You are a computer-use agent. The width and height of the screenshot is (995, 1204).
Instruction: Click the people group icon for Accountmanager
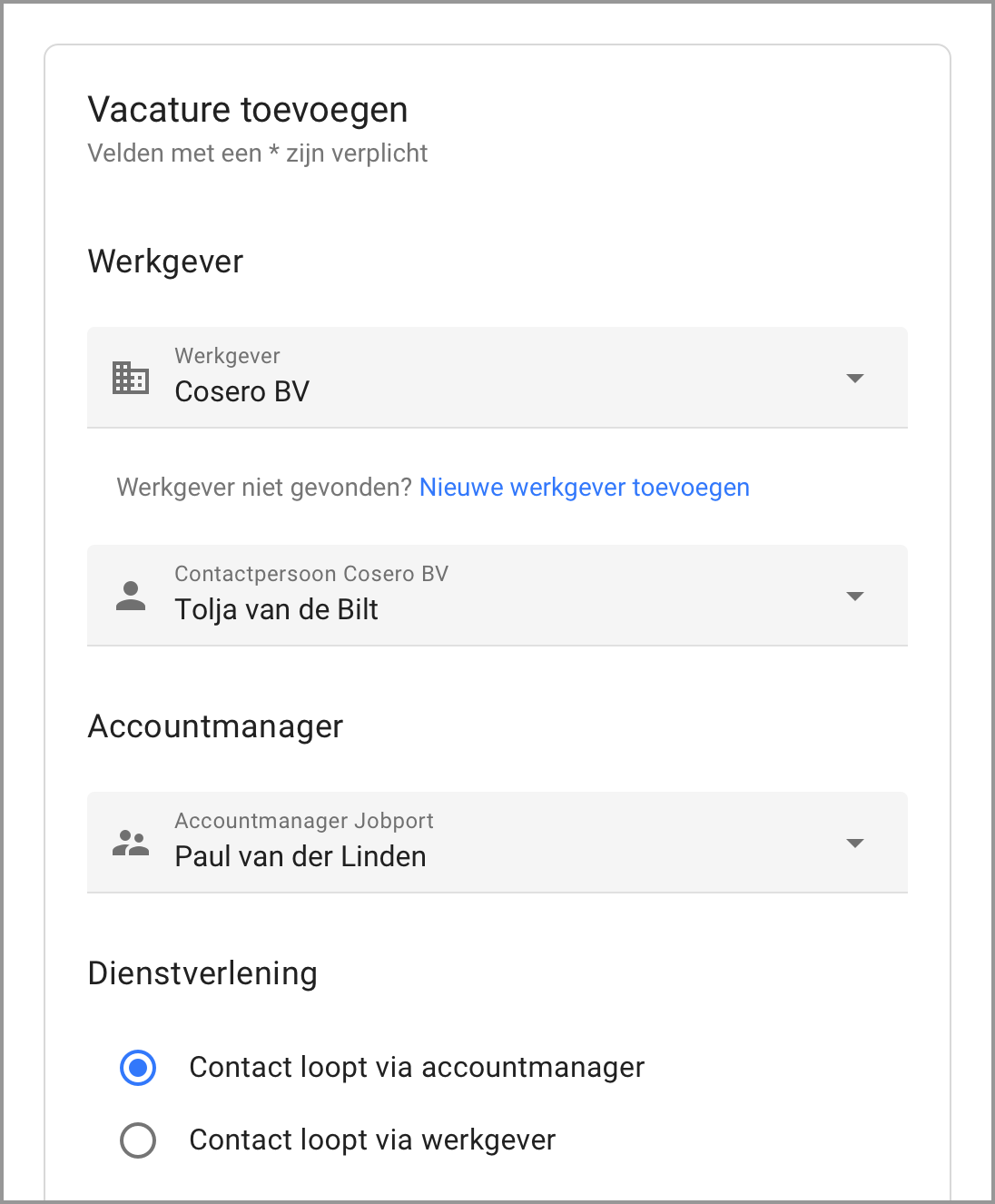[x=131, y=843]
